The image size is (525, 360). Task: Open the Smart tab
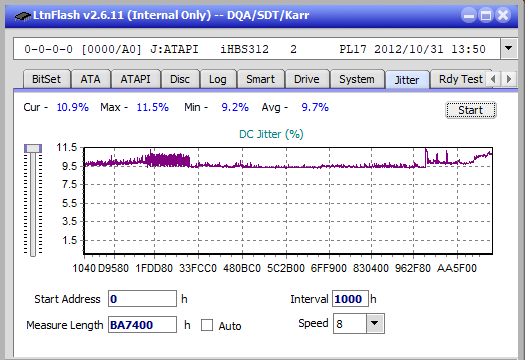(x=260, y=79)
